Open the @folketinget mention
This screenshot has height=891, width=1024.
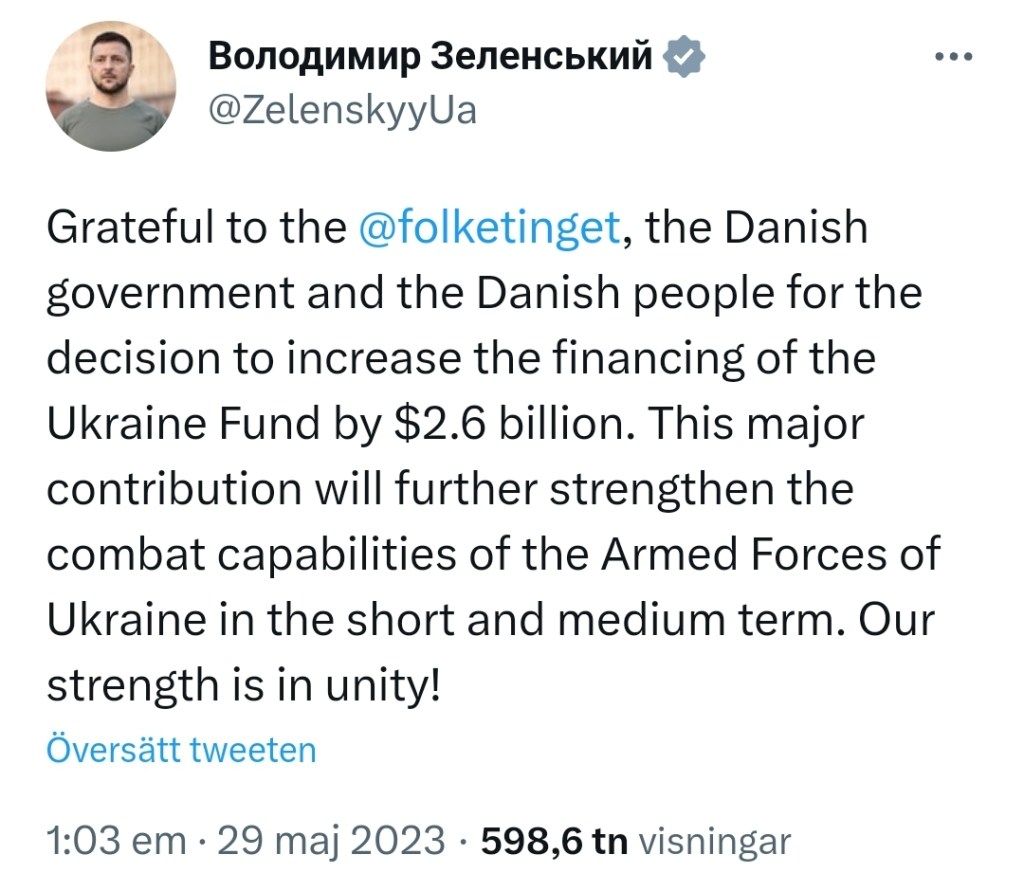tap(488, 230)
